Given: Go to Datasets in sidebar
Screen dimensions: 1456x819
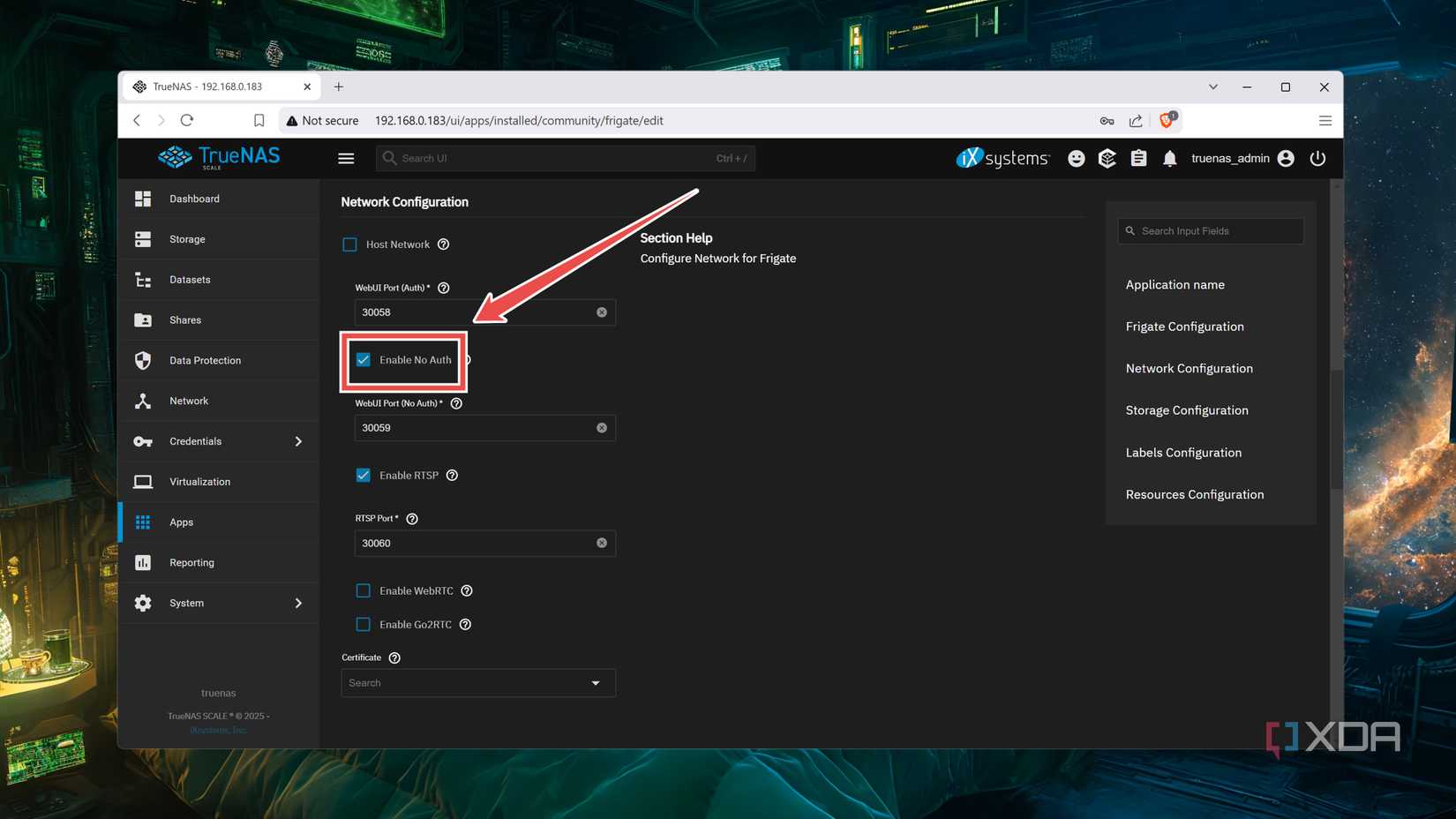Looking at the screenshot, I should pos(219,280).
